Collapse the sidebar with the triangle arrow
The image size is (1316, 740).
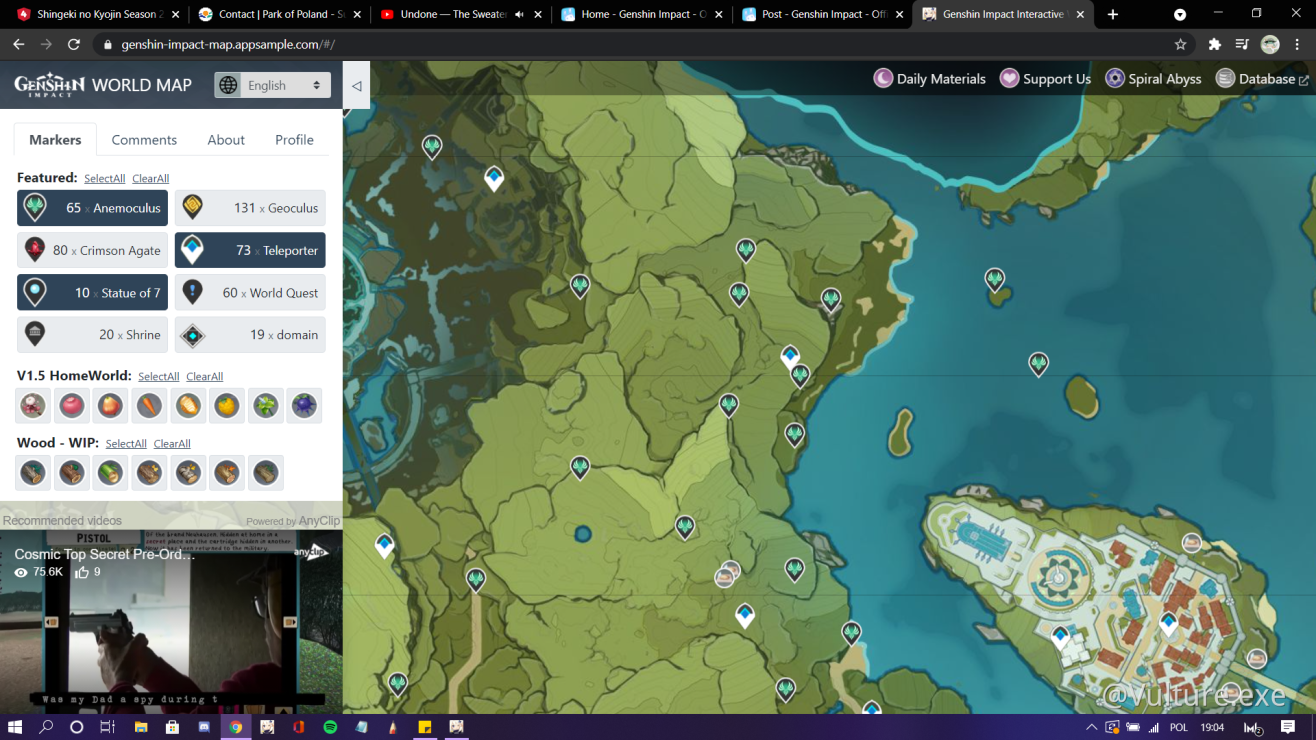pyautogui.click(x=356, y=86)
